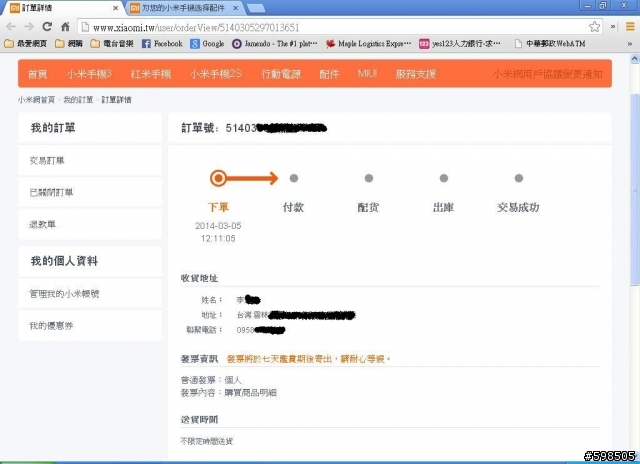Open the browser home page icon
Viewport: 640px width, 464px height.
click(x=65, y=27)
